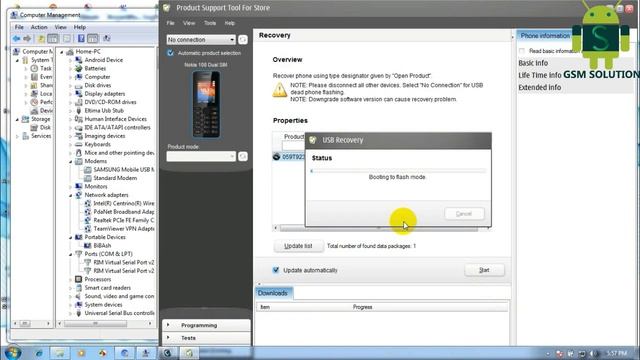Screen dimensions: 640x360
Task: Open File menu in Computer Management
Action: (x=19, y=27)
